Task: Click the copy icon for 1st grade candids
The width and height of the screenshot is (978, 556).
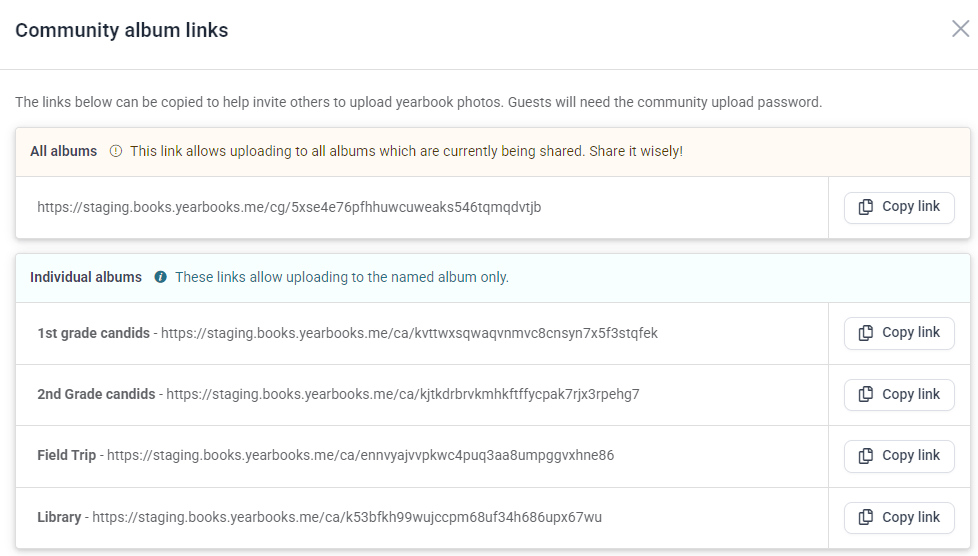Action: (x=865, y=333)
